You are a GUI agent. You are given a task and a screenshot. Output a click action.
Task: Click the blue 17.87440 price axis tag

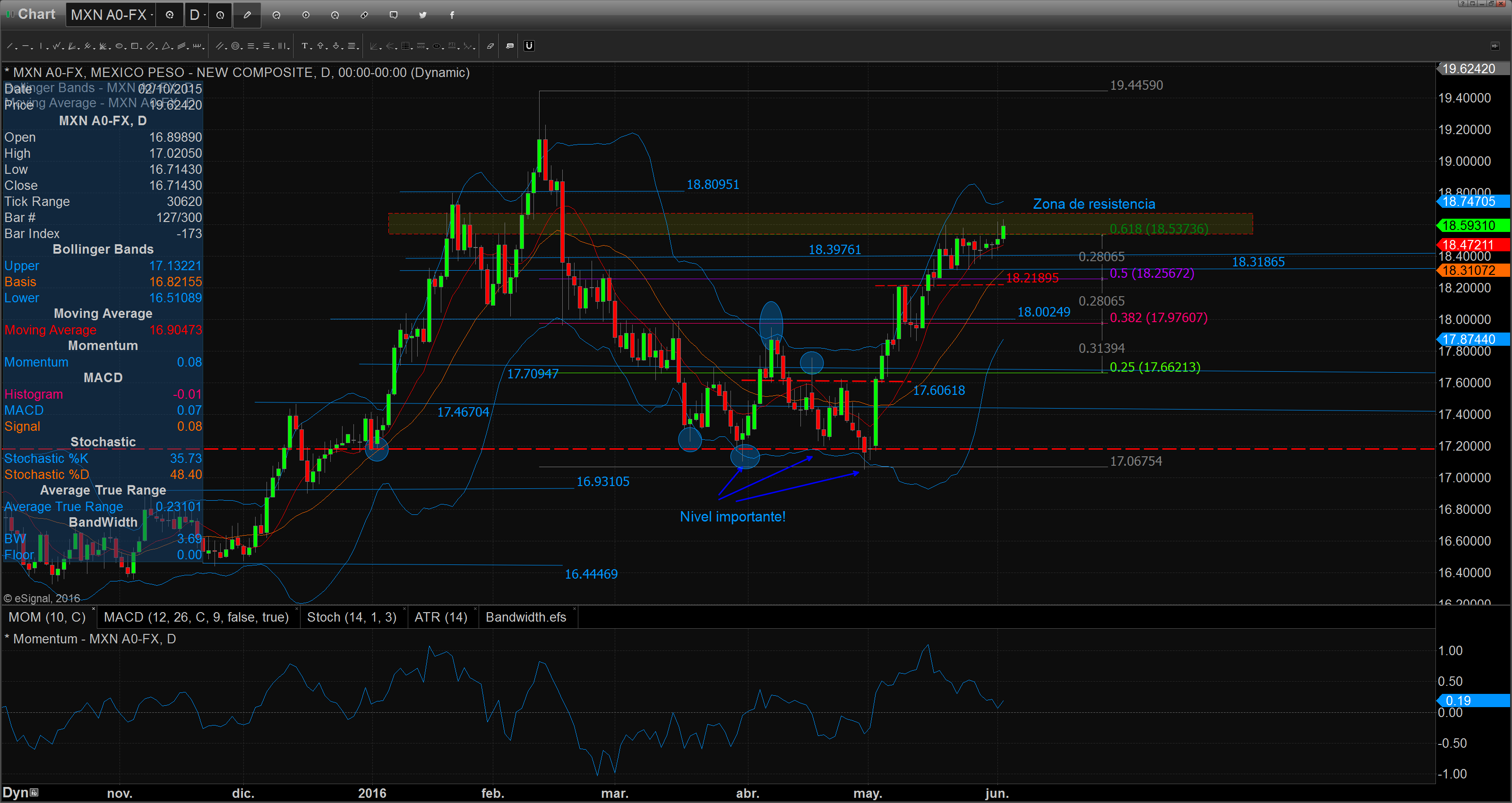[1473, 339]
